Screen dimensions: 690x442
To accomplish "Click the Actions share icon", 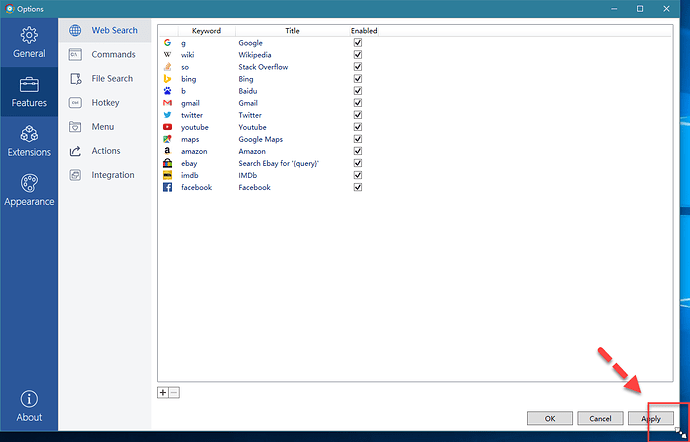I will (75, 151).
